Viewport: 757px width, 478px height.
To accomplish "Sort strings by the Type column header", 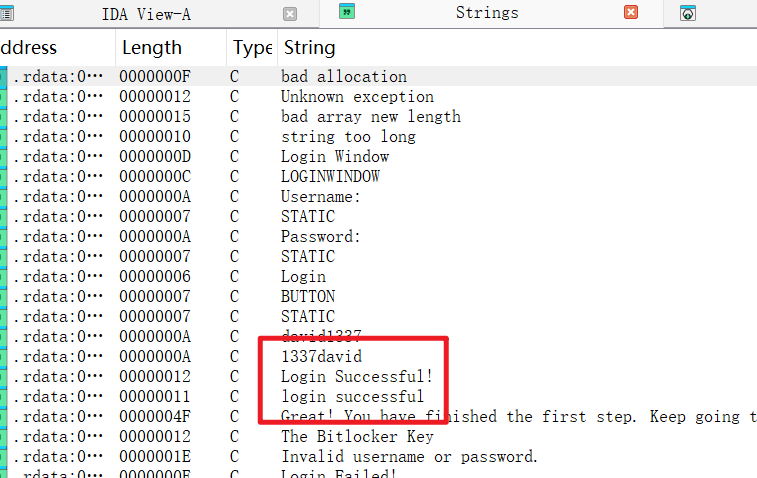I will 252,48.
